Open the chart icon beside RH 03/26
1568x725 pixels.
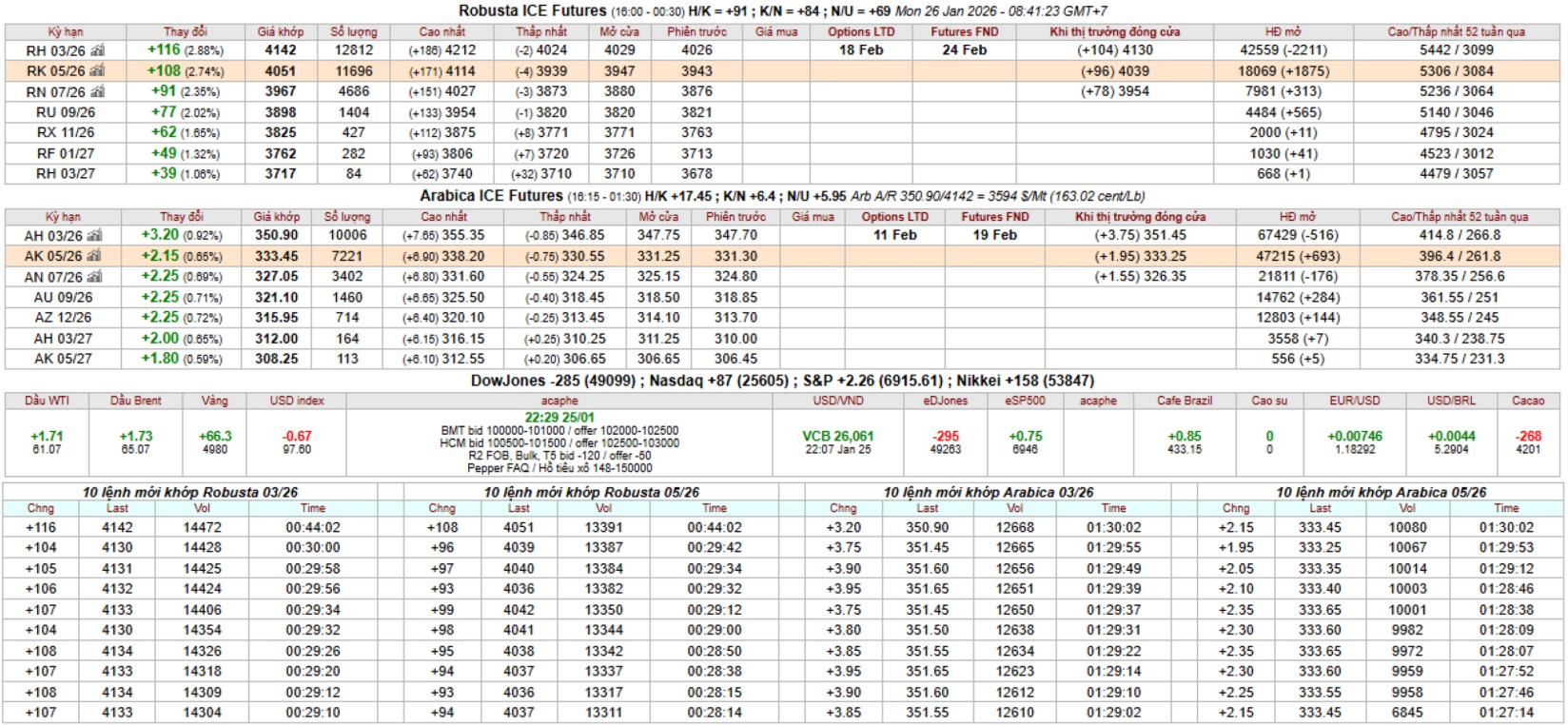click(x=98, y=50)
